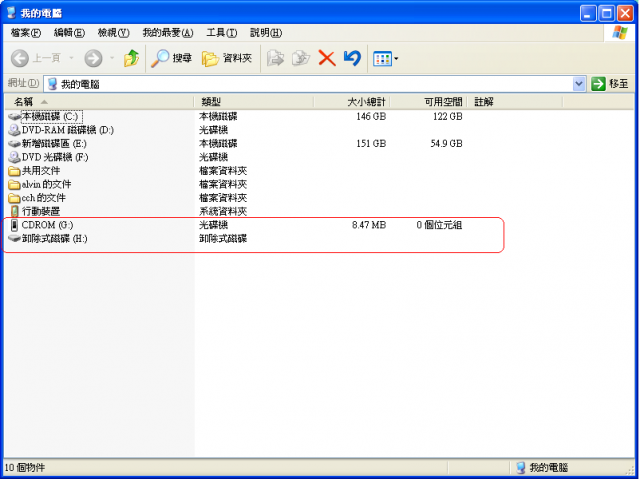This screenshot has width=640, height=479.
Task: Open Back button history dropdown arrow
Action: click(x=71, y=58)
